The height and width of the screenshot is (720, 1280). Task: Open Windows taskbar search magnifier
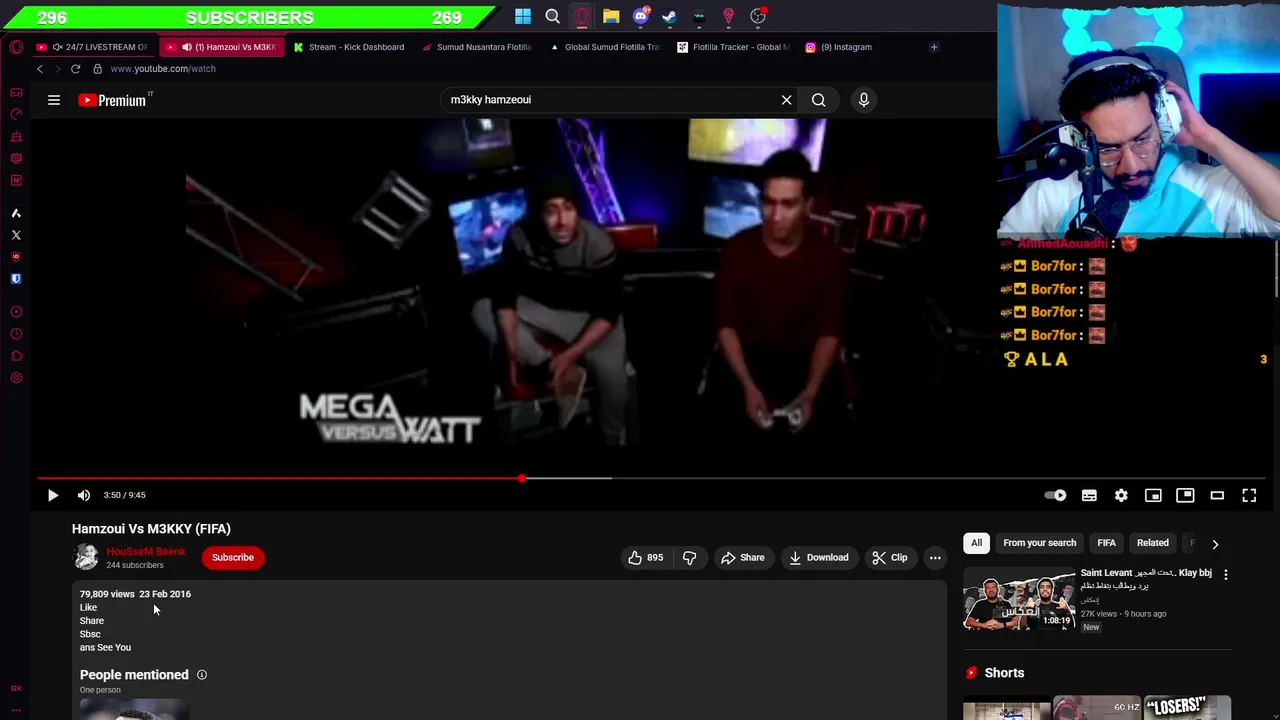(x=552, y=16)
